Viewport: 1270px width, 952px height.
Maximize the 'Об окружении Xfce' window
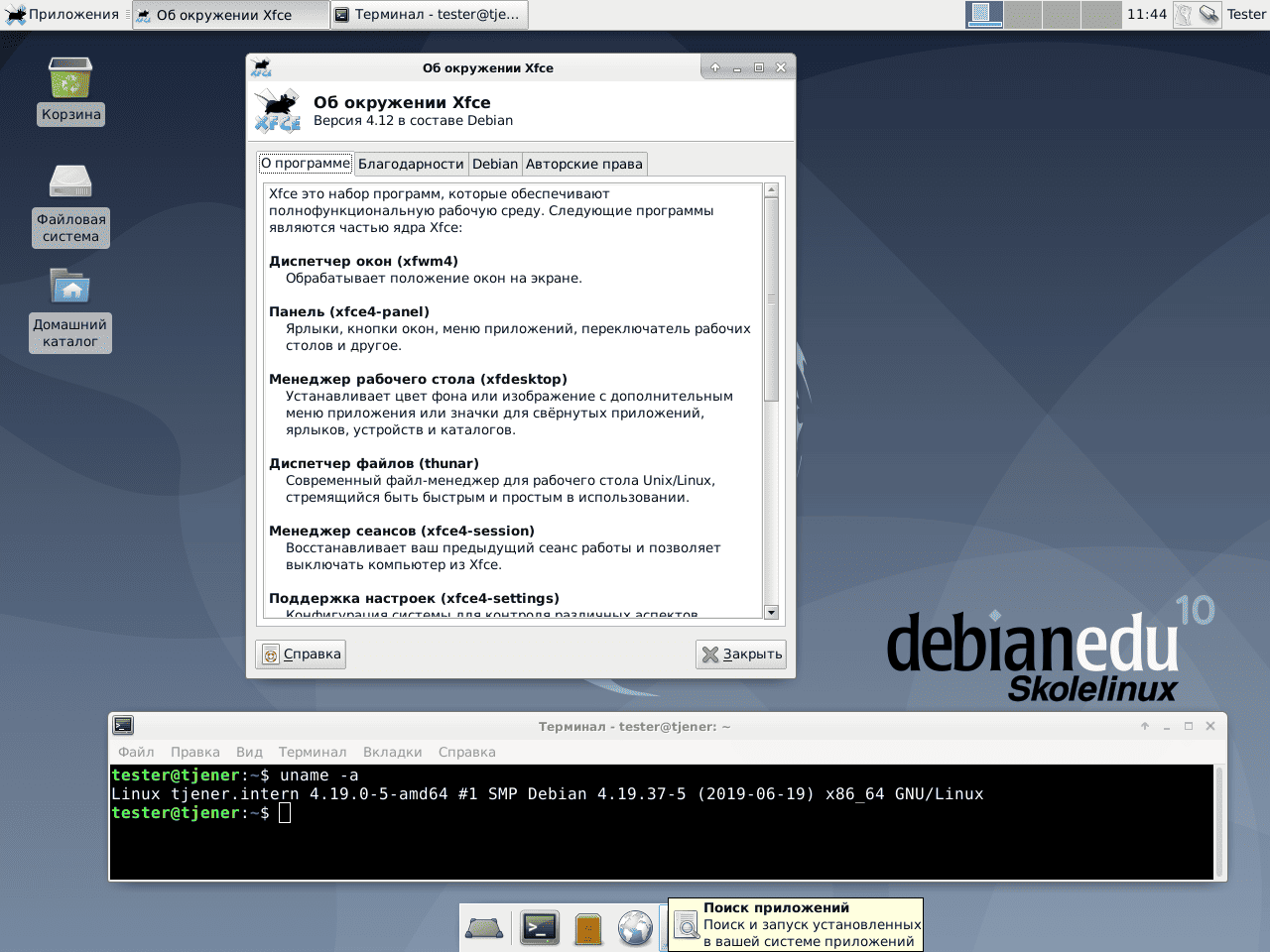pyautogui.click(x=759, y=67)
